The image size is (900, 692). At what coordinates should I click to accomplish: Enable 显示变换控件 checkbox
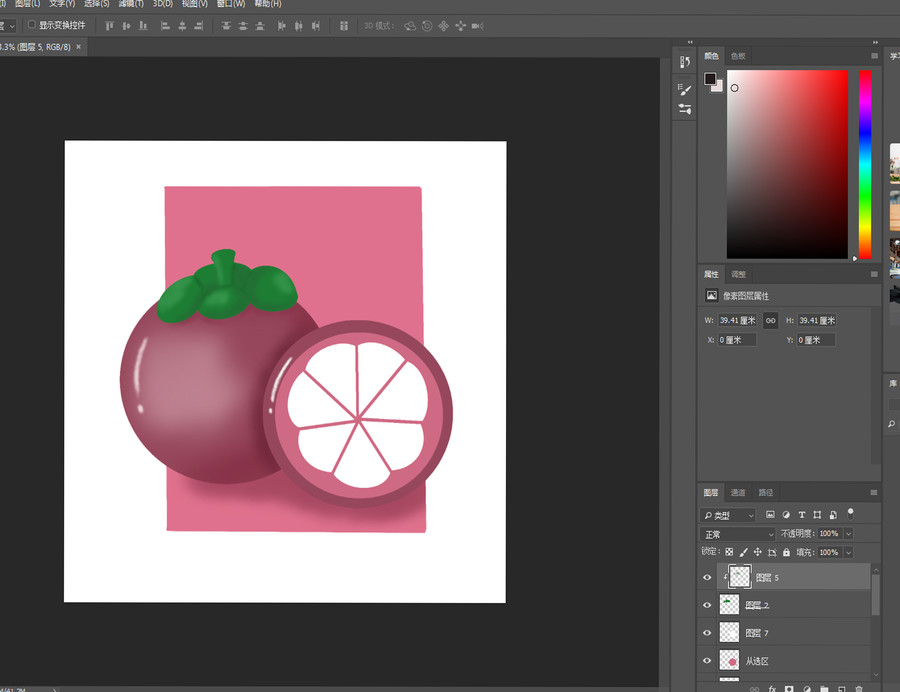click(32, 25)
